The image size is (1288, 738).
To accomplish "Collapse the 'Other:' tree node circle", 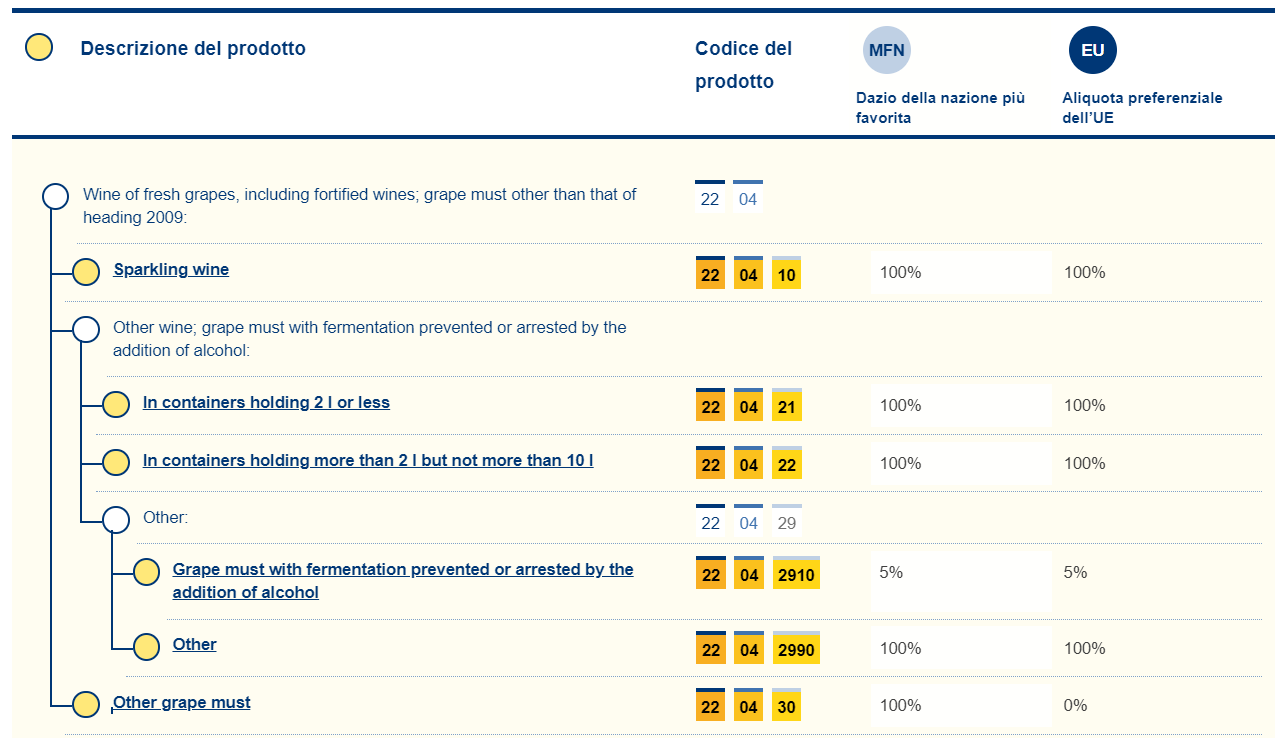I will pos(116,519).
